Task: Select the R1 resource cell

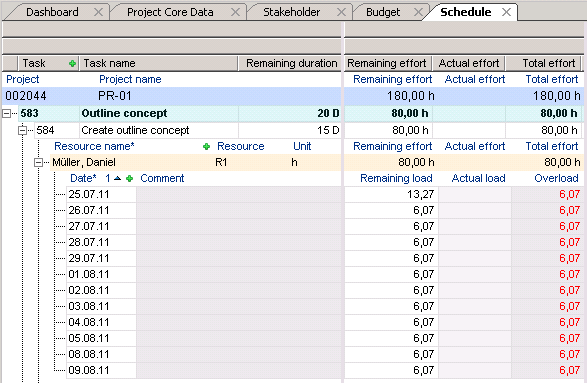Action: point(221,162)
